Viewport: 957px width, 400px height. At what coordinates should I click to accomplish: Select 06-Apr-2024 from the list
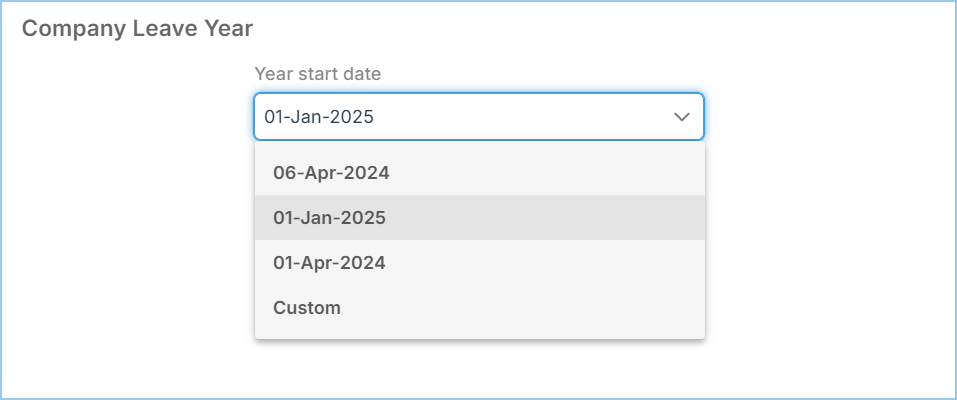pos(331,172)
